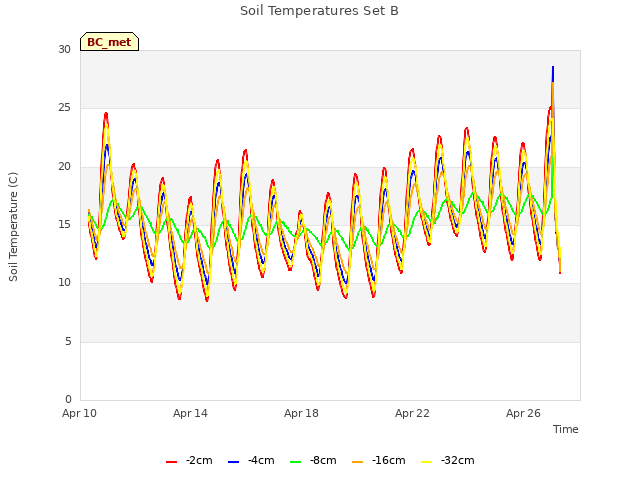Screen dimensions: 640x480
Task: Click the 5 y-axis tick label
Action: pyautogui.click(x=68, y=341)
